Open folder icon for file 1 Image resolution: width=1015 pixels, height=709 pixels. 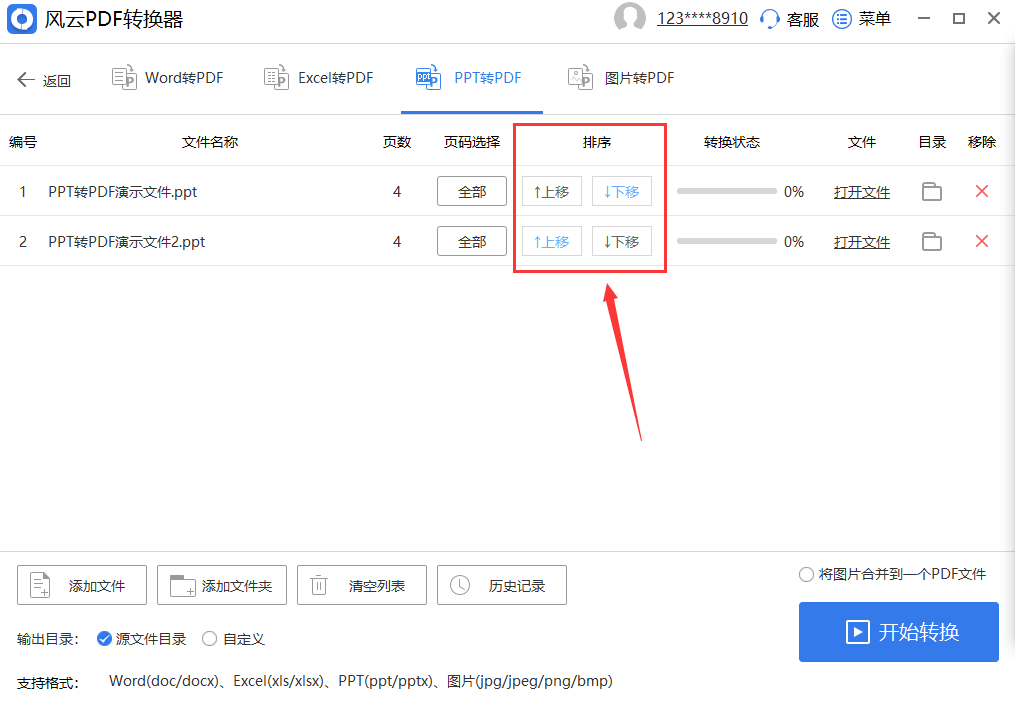point(931,192)
